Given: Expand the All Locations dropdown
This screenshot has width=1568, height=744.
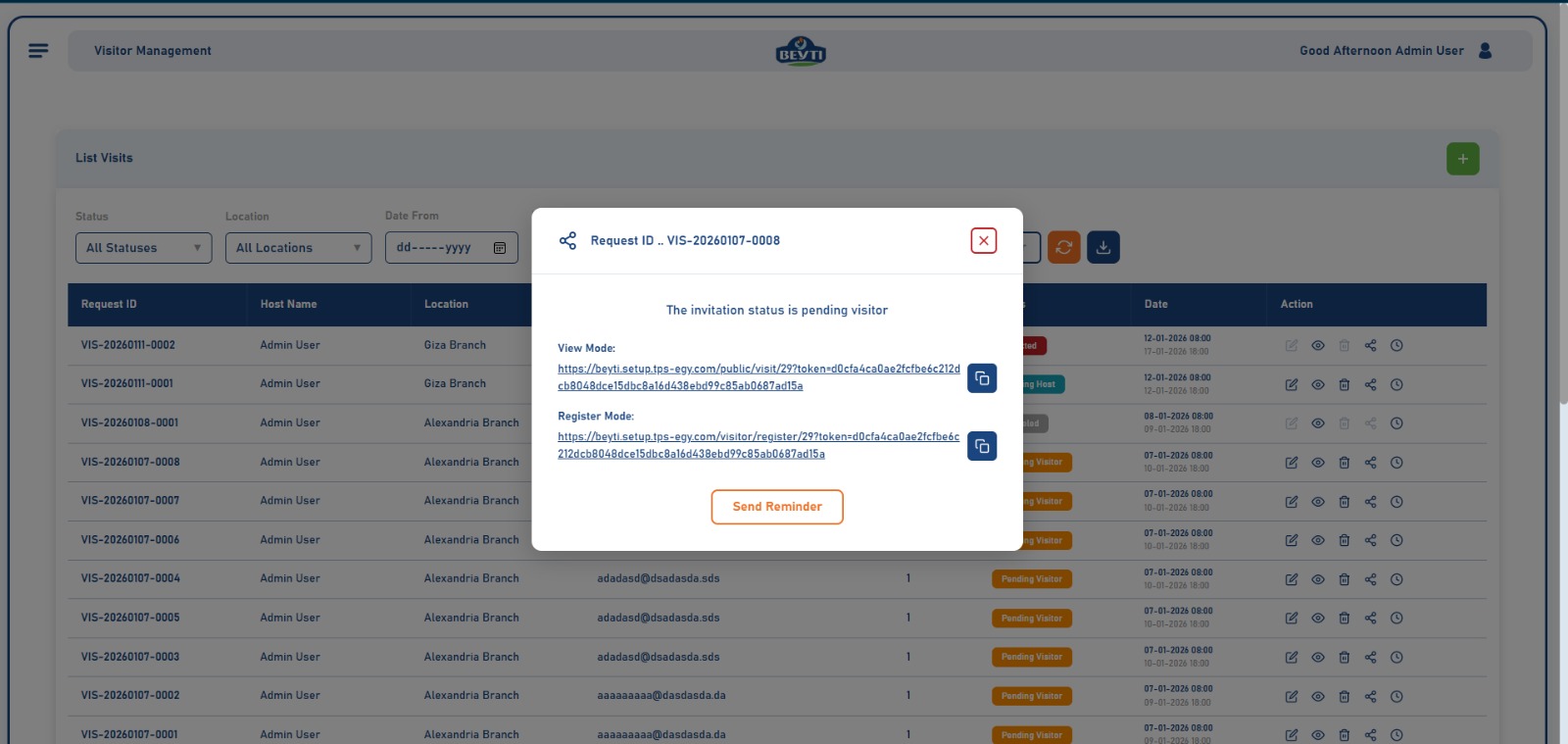Looking at the screenshot, I should coord(298,248).
